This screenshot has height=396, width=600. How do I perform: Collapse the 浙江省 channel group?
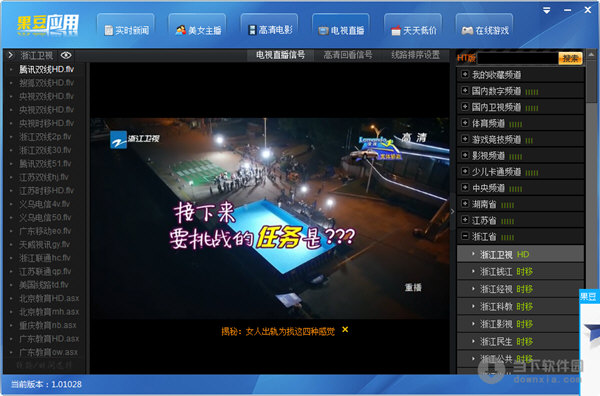pos(520,236)
